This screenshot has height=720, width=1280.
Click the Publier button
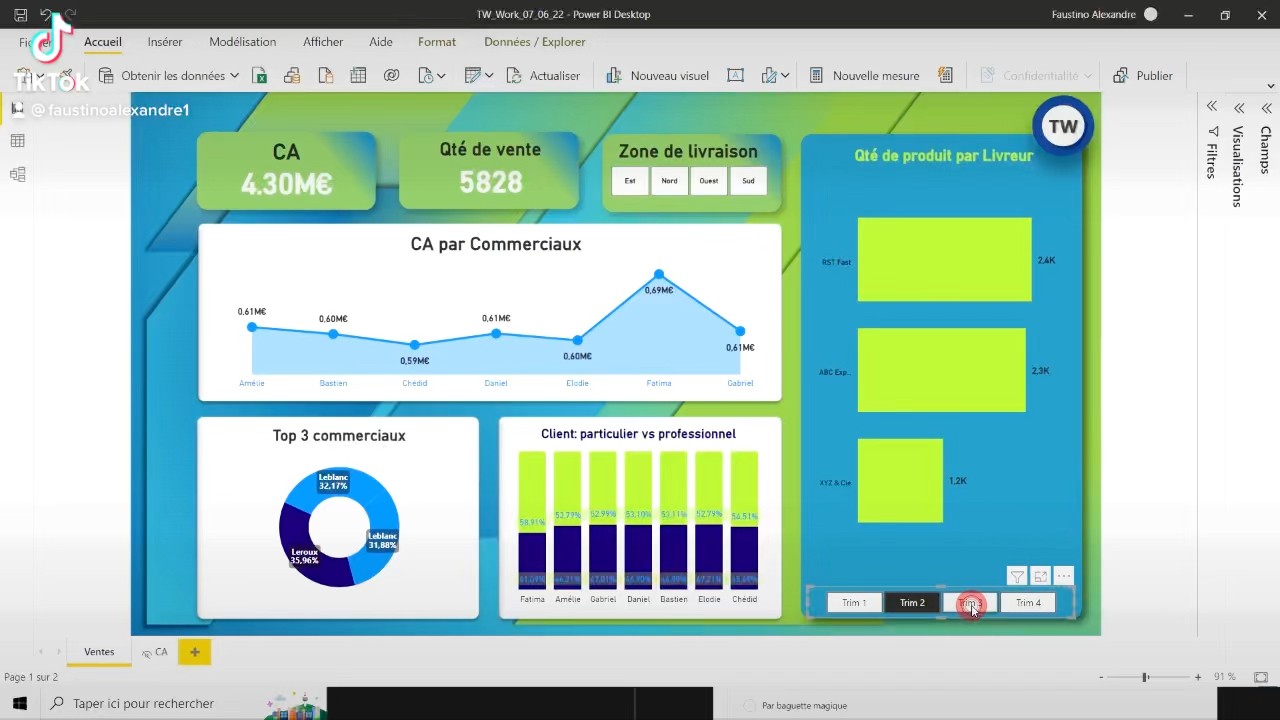click(x=1143, y=76)
